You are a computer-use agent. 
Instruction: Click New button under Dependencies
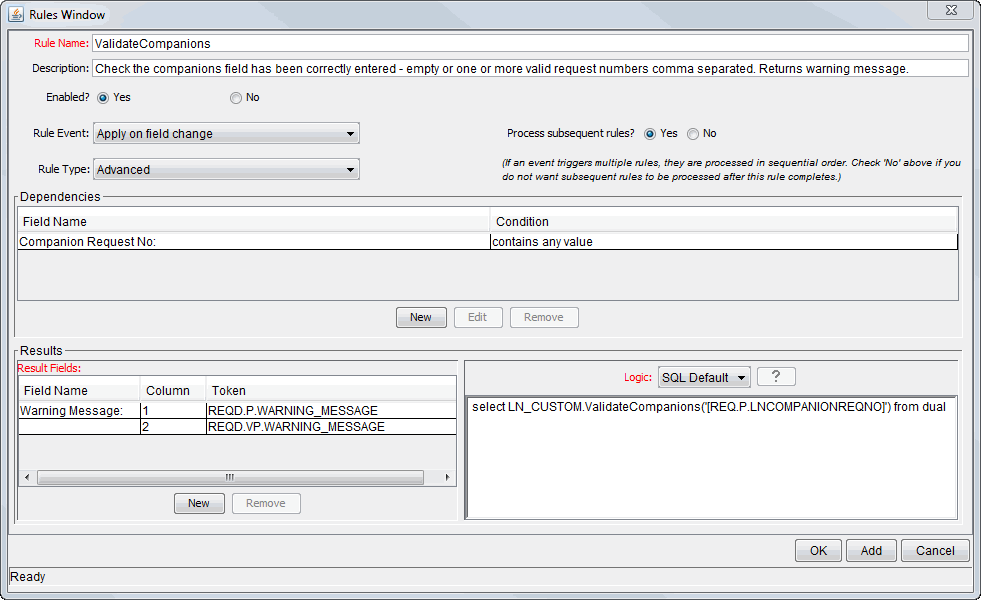[421, 317]
